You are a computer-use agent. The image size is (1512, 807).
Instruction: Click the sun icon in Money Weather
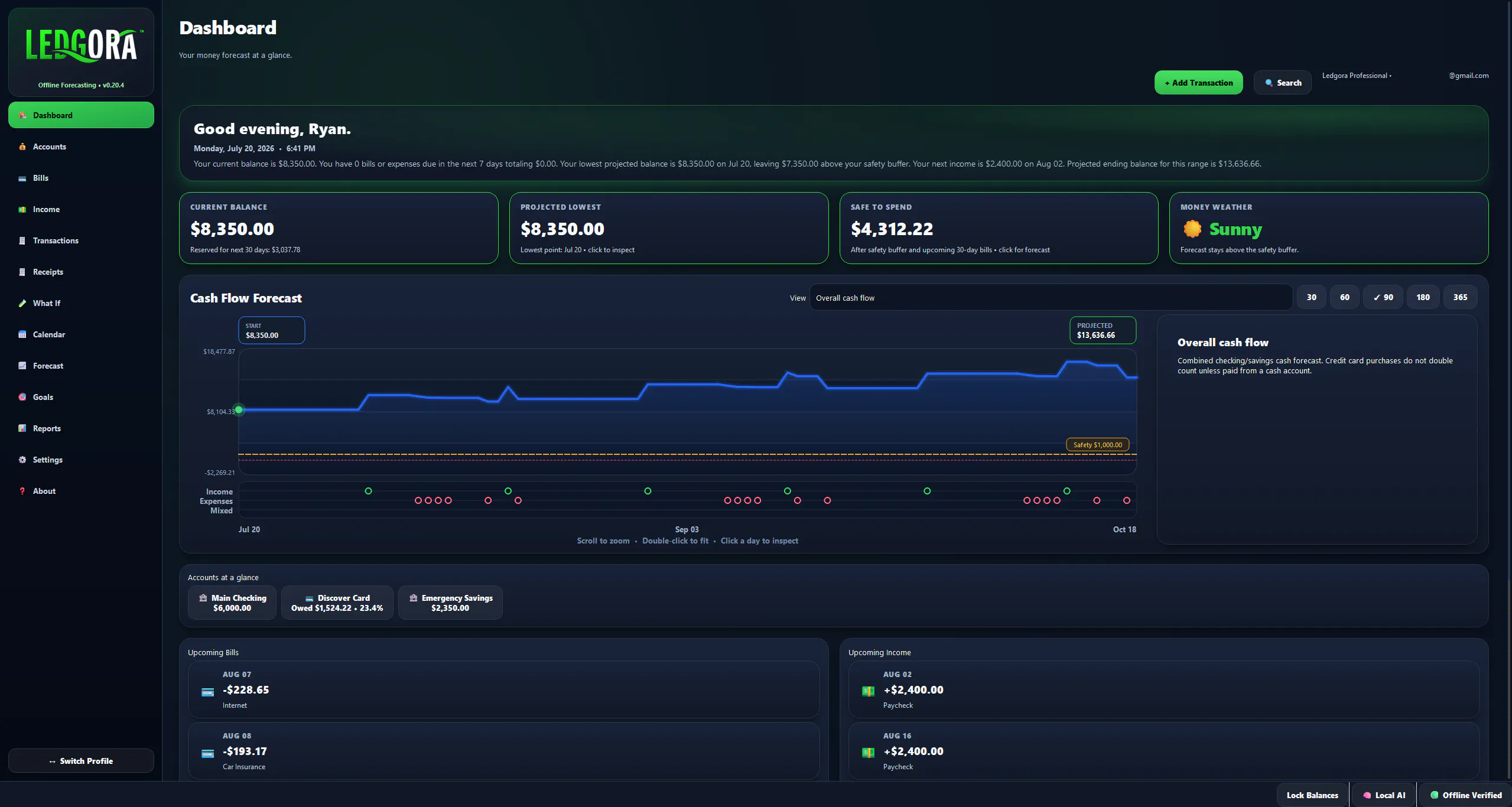(x=1192, y=229)
